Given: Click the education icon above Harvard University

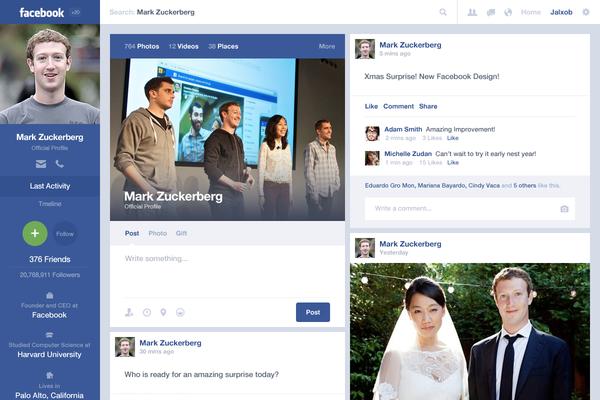Looking at the screenshot, I should [49, 335].
